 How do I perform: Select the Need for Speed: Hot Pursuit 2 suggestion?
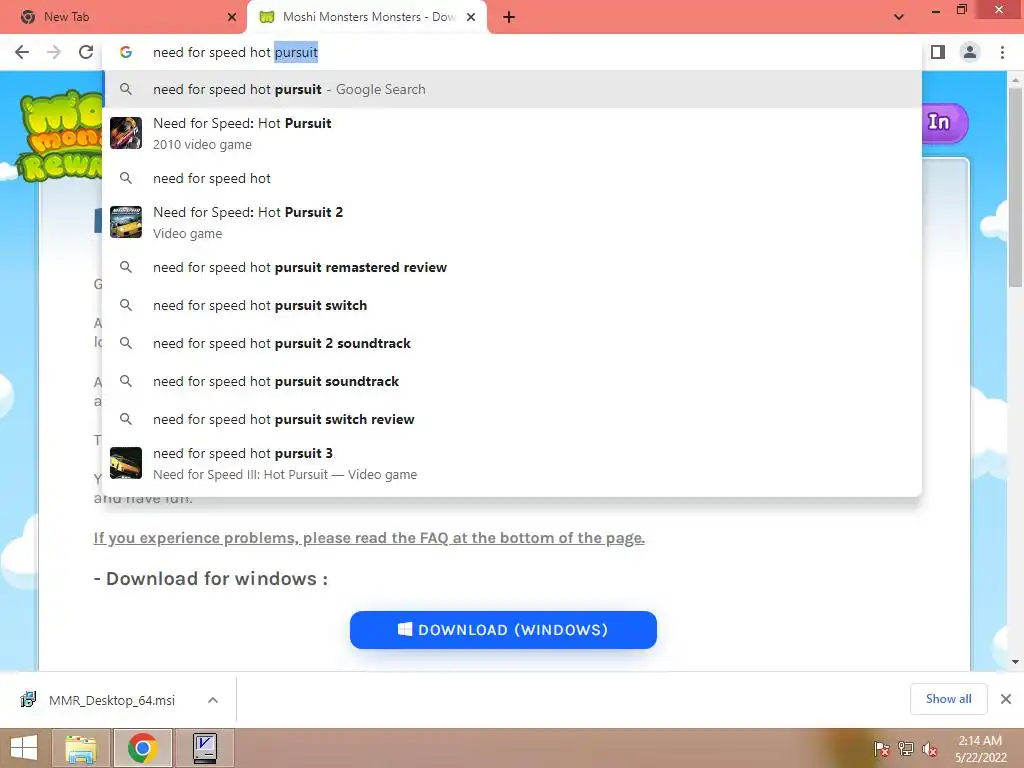click(513, 222)
